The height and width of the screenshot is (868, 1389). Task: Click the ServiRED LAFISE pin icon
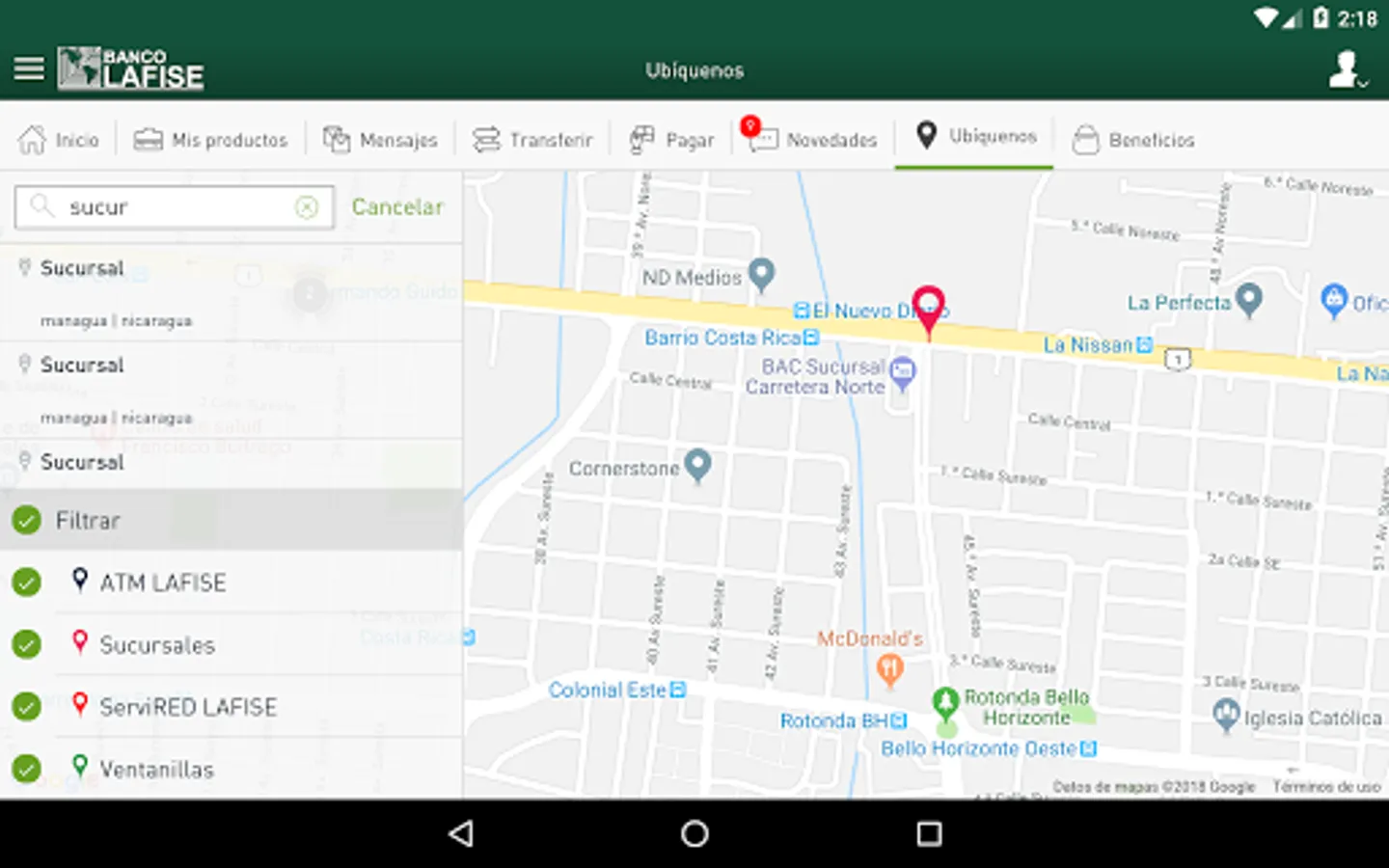[80, 704]
